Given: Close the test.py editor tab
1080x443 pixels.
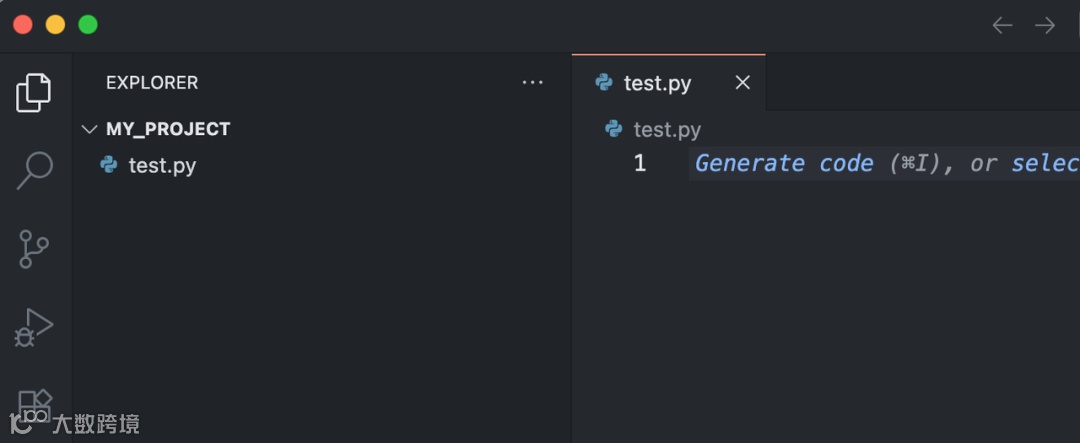Looking at the screenshot, I should pyautogui.click(x=742, y=83).
